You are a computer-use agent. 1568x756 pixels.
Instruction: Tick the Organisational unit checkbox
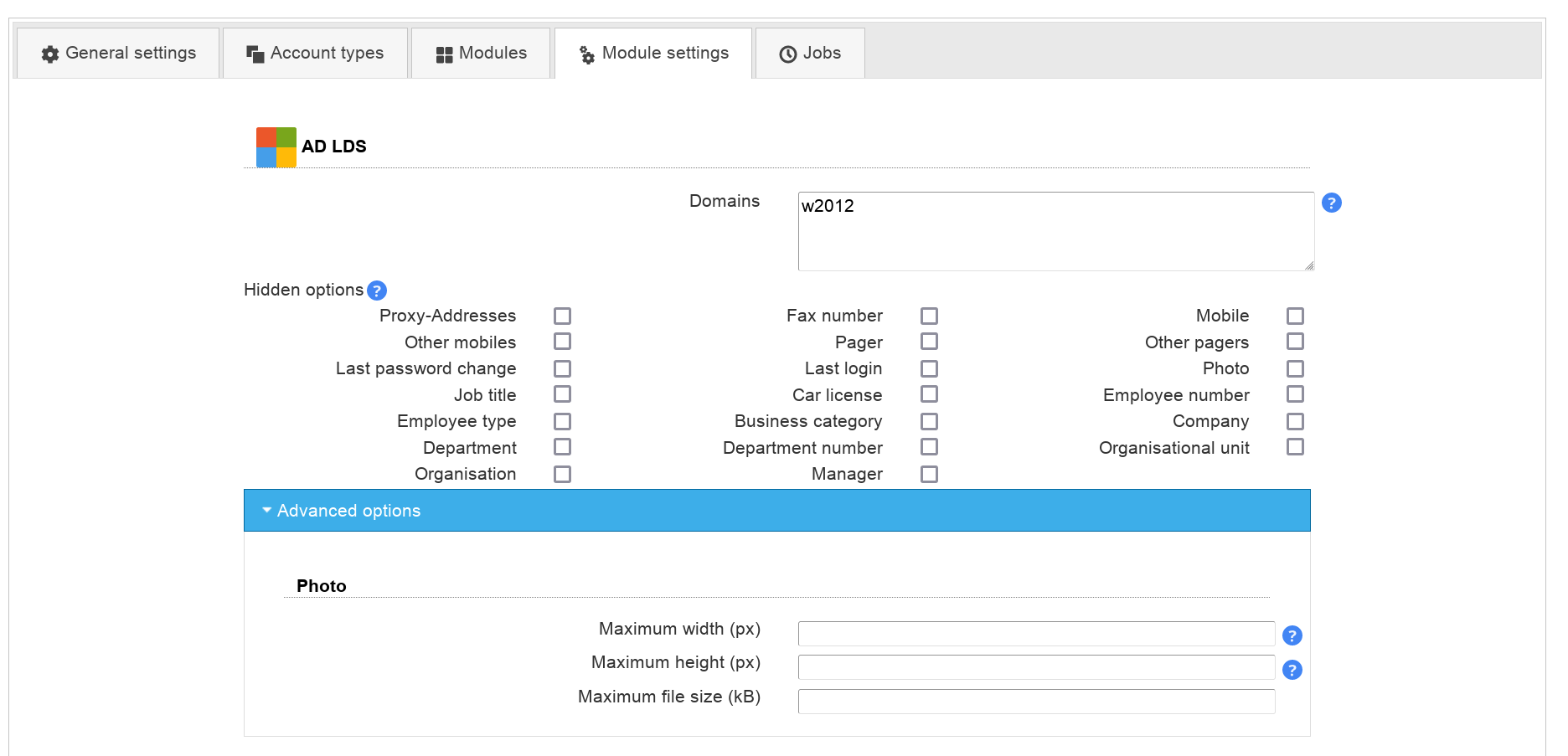[1295, 447]
